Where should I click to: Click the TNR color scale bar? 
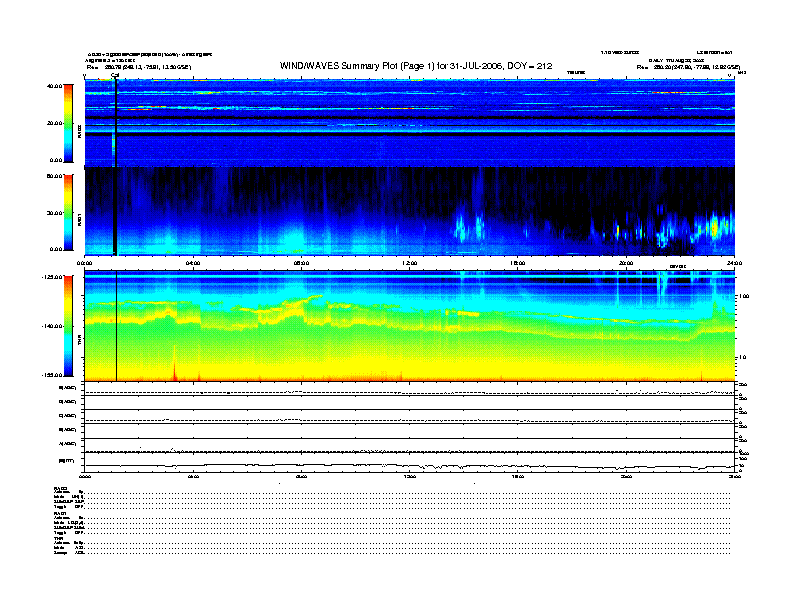point(68,326)
